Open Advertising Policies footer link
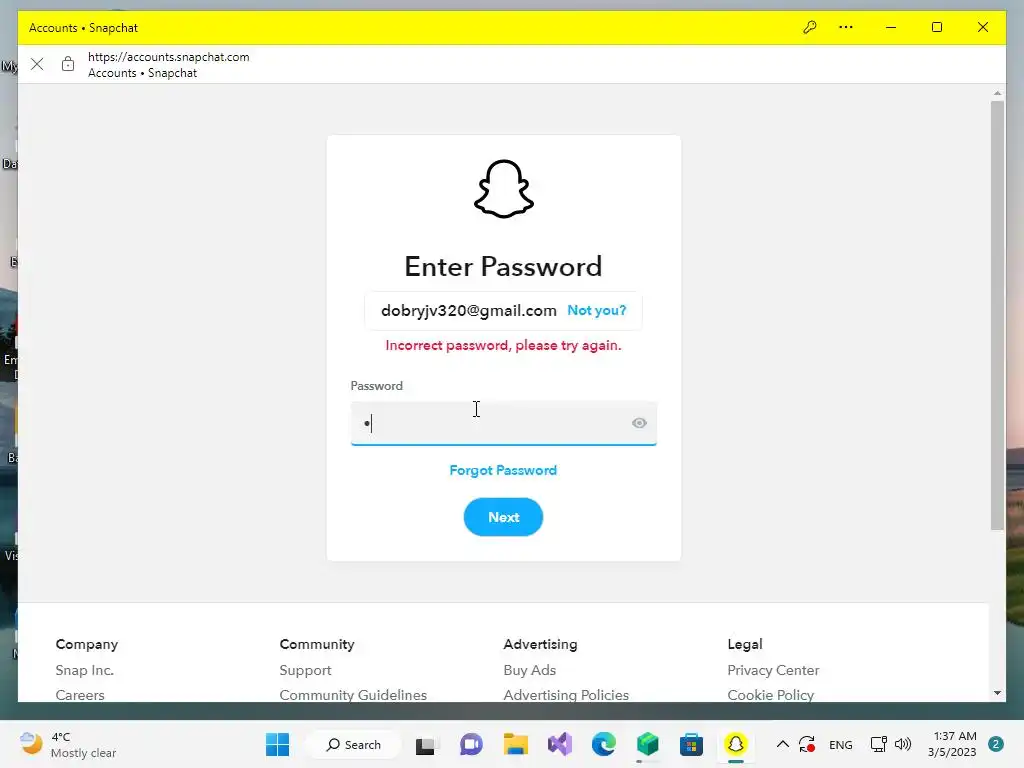The width and height of the screenshot is (1024, 768). click(566, 695)
